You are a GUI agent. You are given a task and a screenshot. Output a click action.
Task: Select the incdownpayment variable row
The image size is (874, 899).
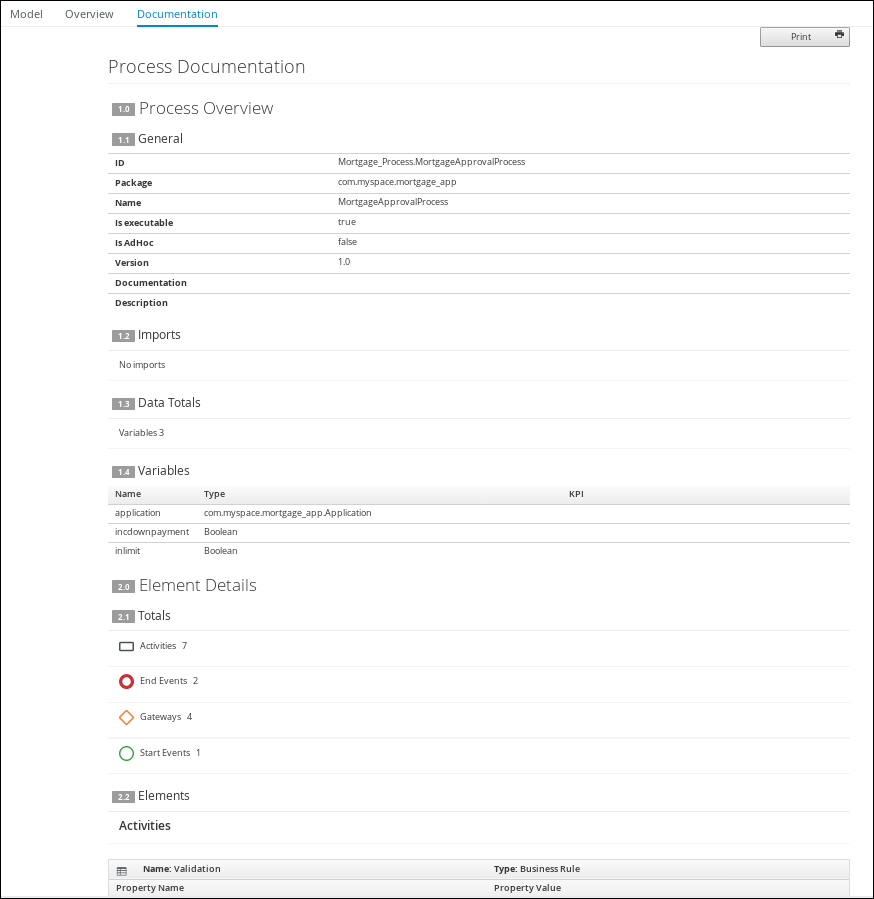(x=479, y=533)
